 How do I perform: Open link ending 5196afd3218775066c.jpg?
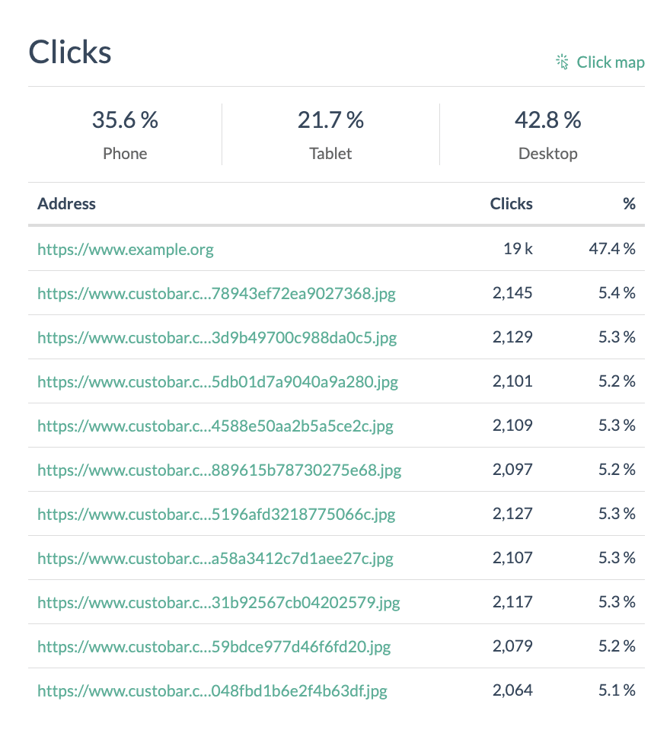216,513
